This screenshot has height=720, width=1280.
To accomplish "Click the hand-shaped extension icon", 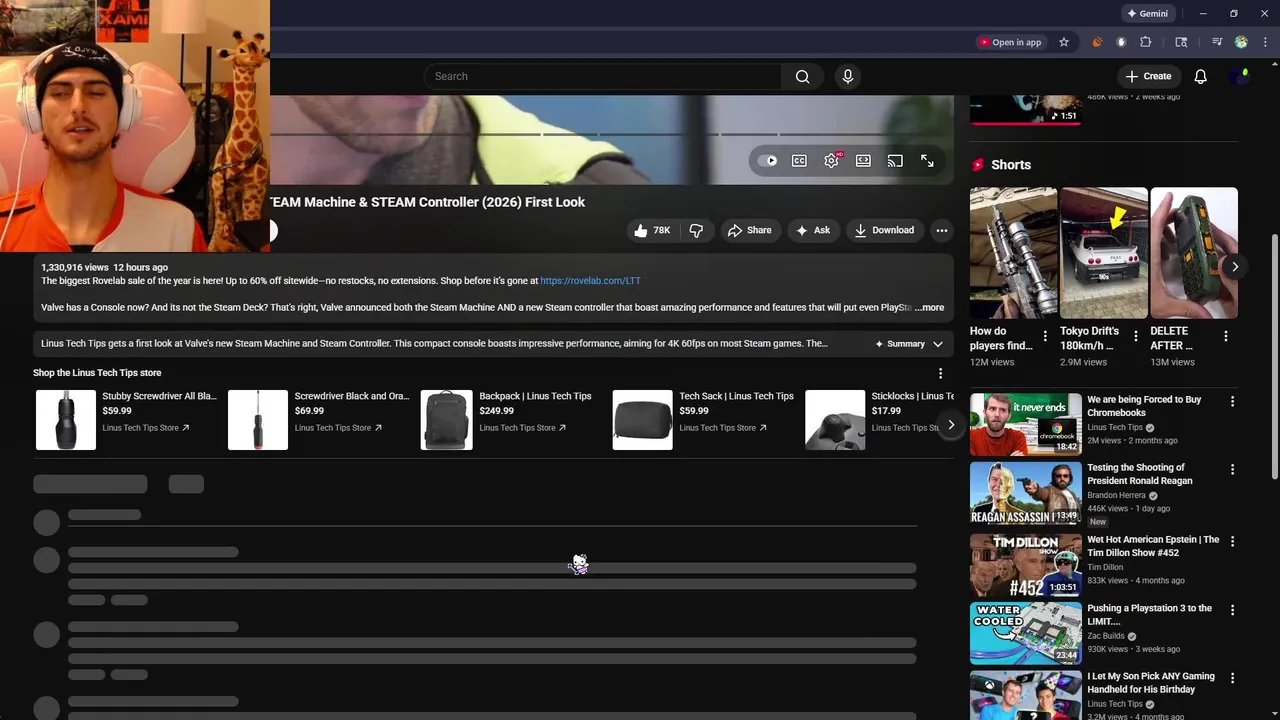I will [1121, 42].
